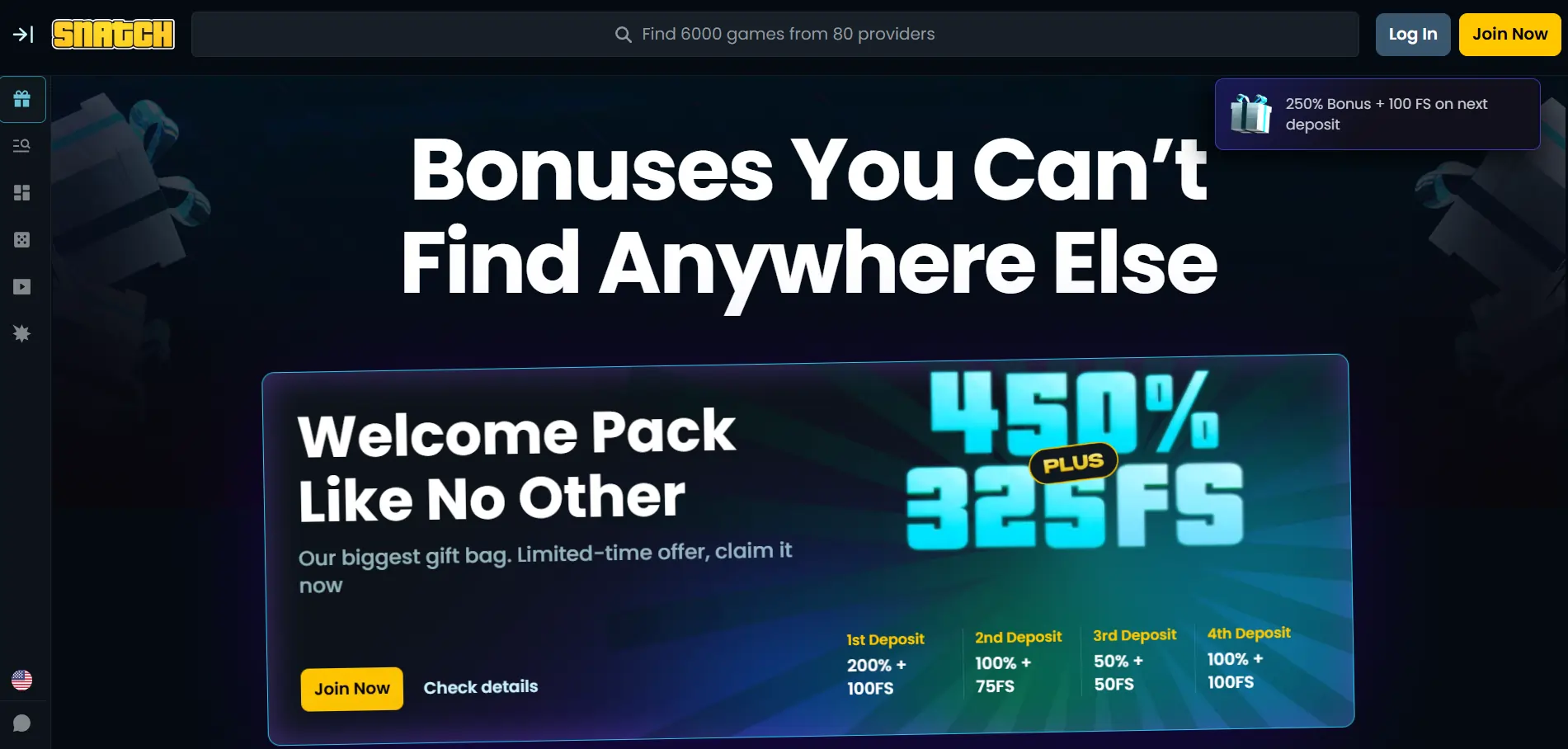Open the live chat bubble icon
This screenshot has width=1568, height=749.
[x=22, y=723]
